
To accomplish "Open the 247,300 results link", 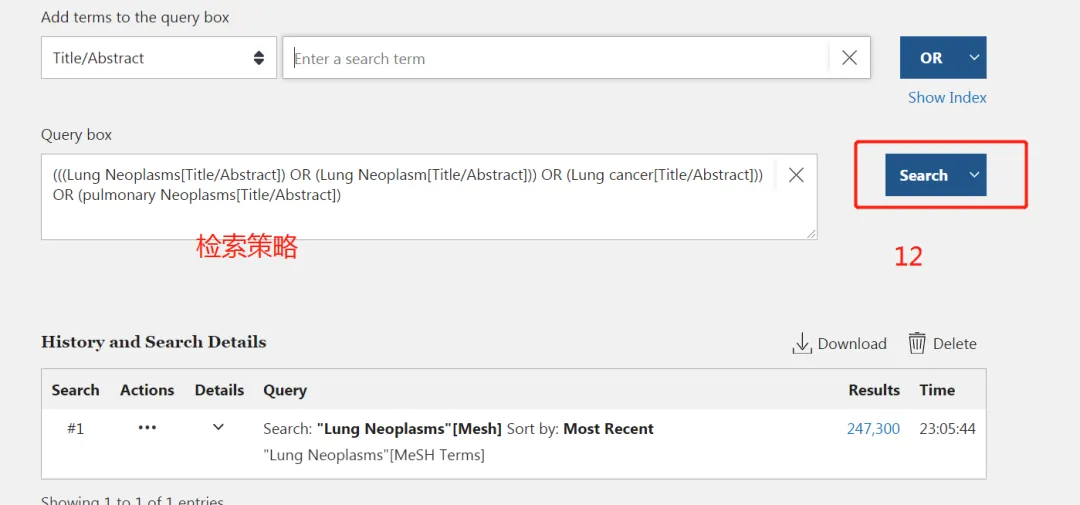I will (x=873, y=429).
